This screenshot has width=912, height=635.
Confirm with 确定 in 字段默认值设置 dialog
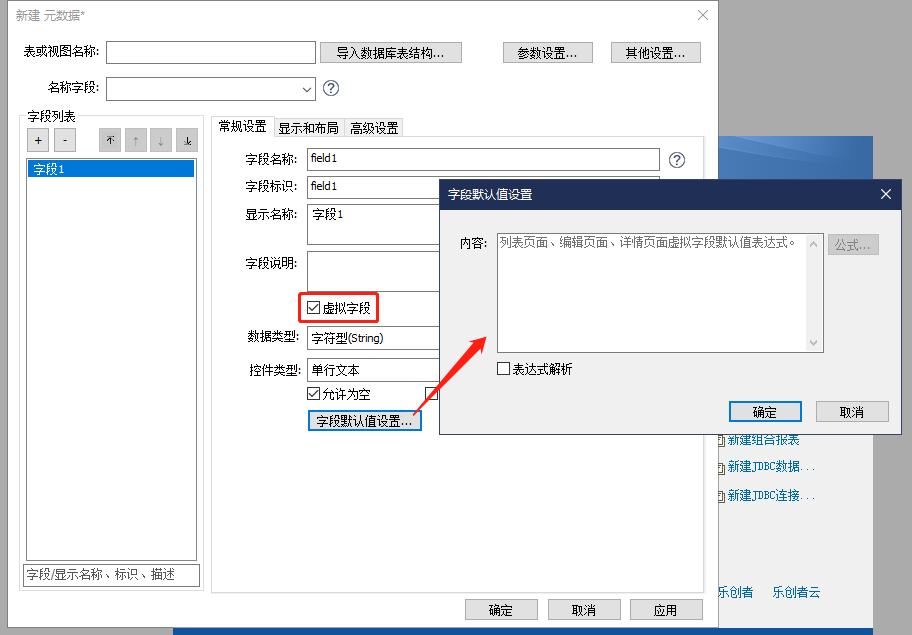(x=764, y=412)
